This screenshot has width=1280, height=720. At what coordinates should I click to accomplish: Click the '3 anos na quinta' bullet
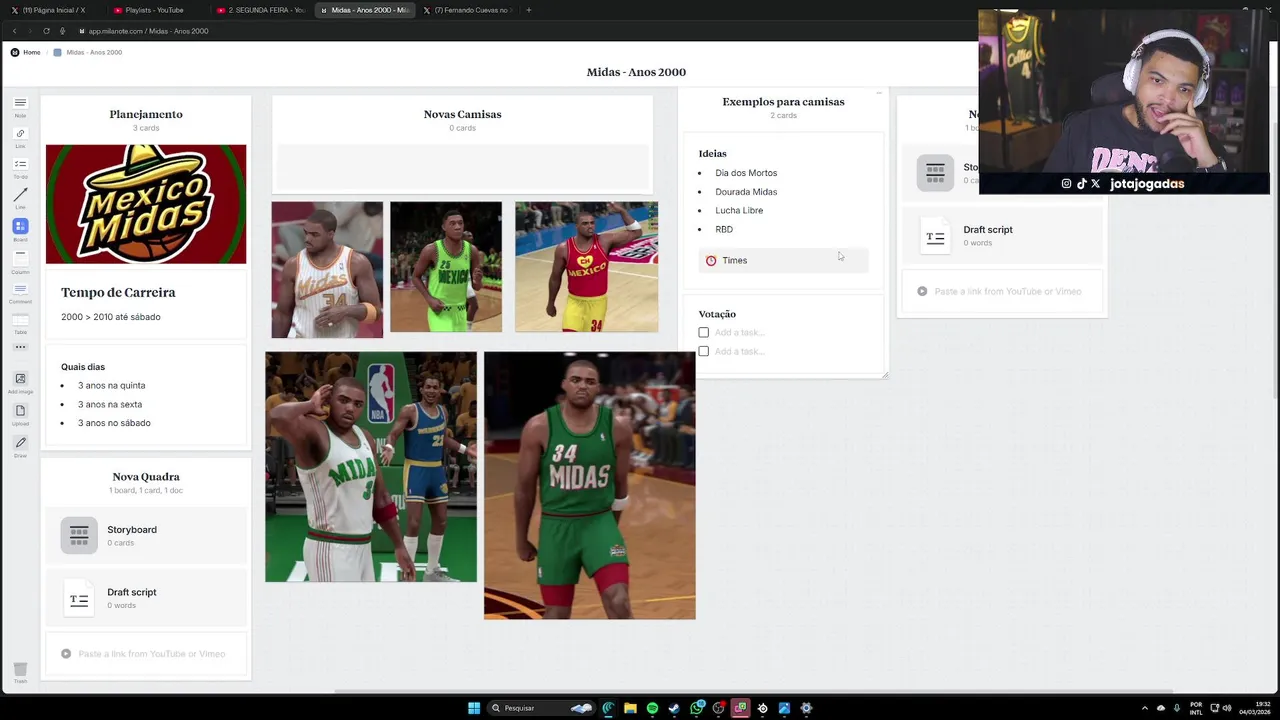pos(111,385)
